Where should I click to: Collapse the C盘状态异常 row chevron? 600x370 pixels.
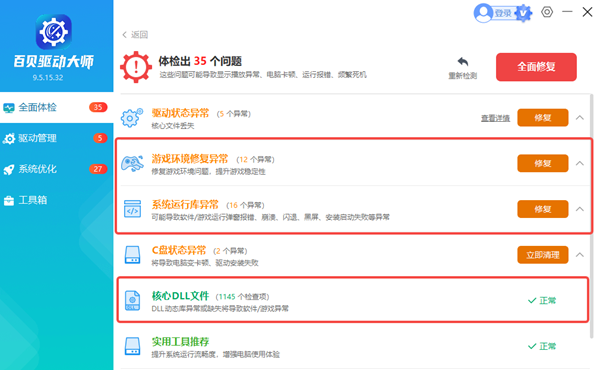pos(580,254)
